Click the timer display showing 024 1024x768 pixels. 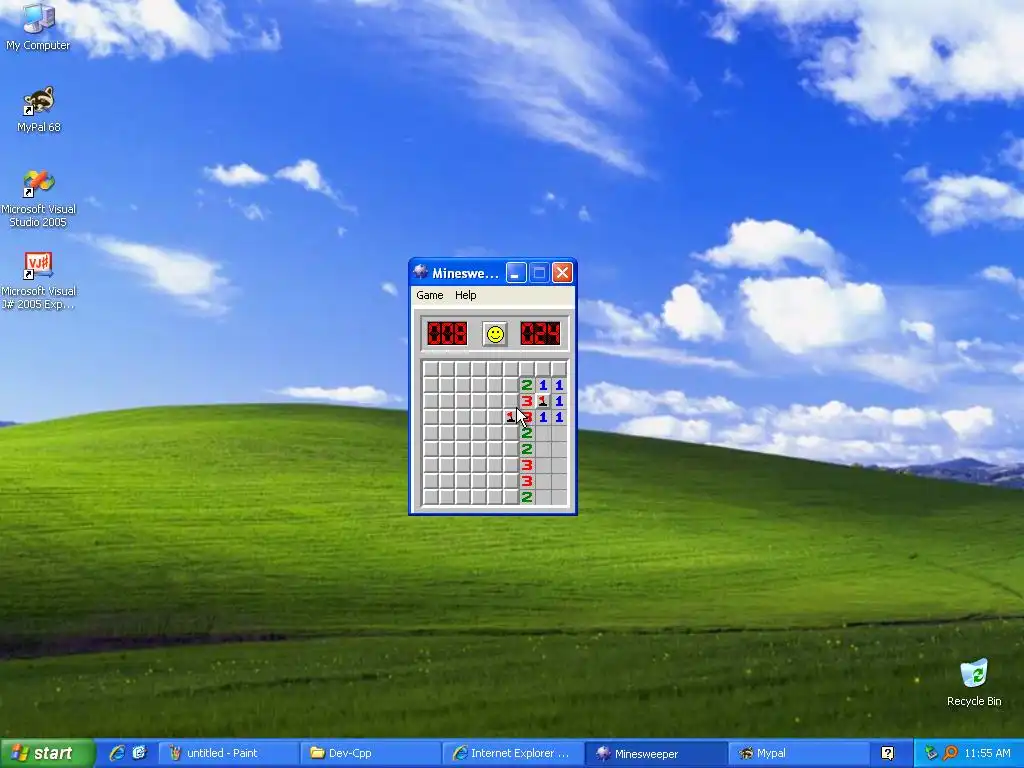point(540,334)
